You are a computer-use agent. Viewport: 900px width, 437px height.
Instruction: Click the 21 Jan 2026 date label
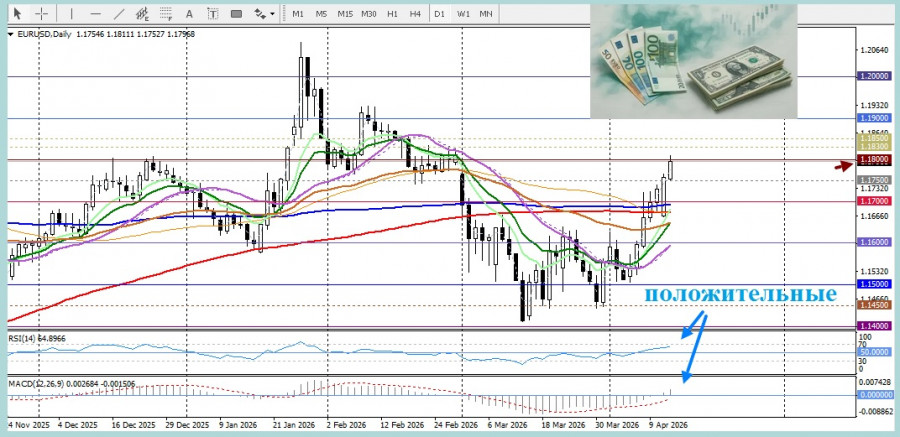tap(292, 426)
